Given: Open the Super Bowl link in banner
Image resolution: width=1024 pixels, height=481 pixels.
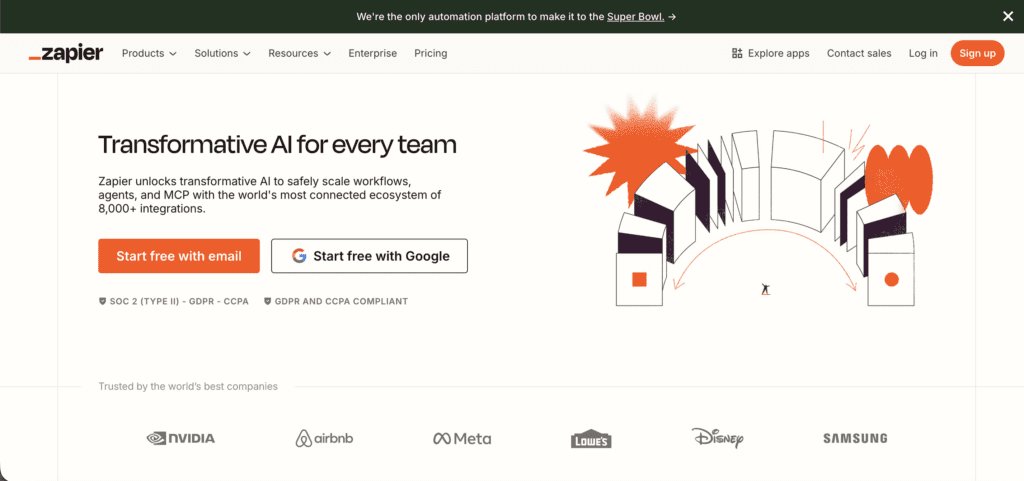Looking at the screenshot, I should (635, 16).
